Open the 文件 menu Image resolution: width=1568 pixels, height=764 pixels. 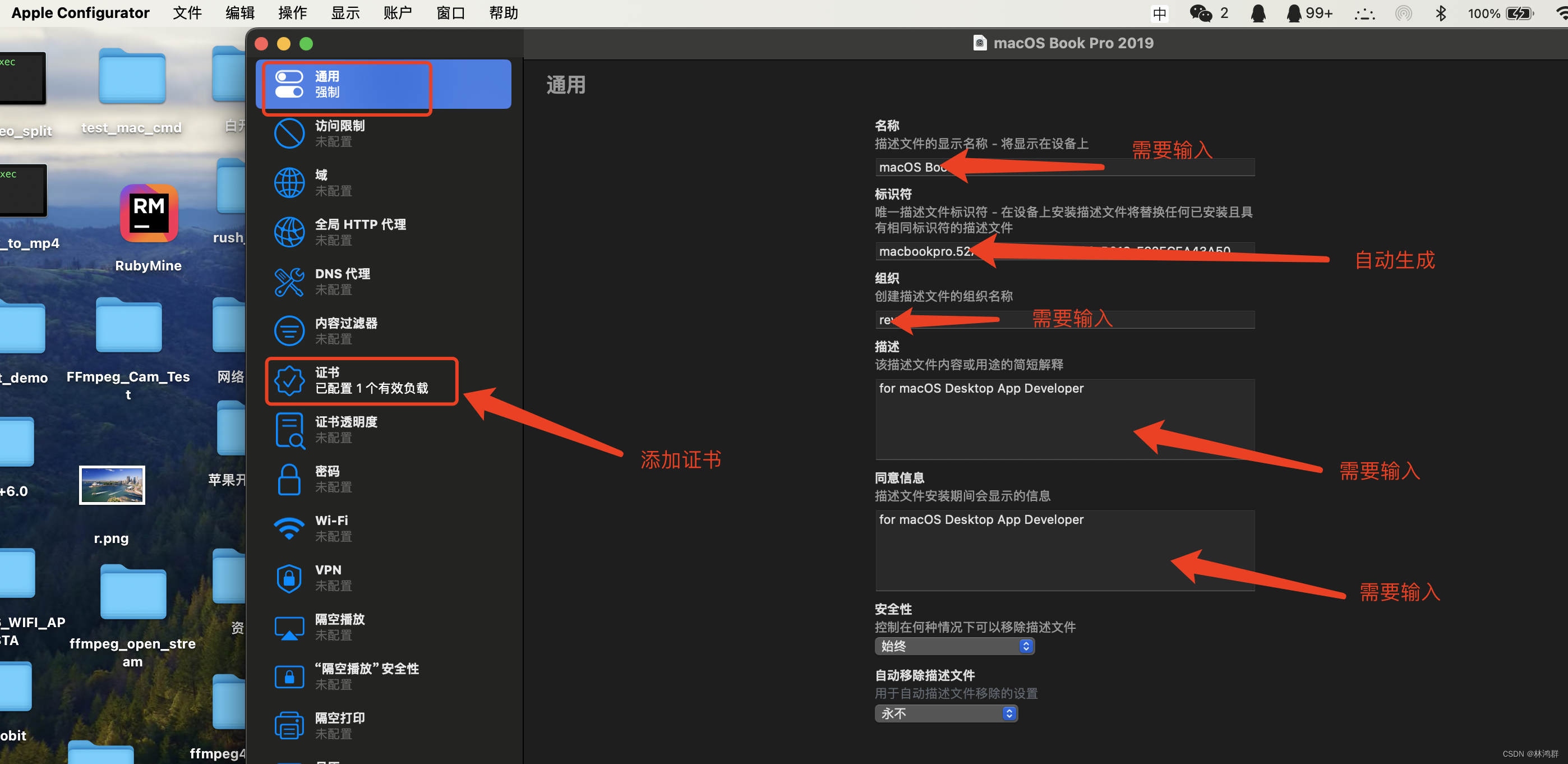187,13
